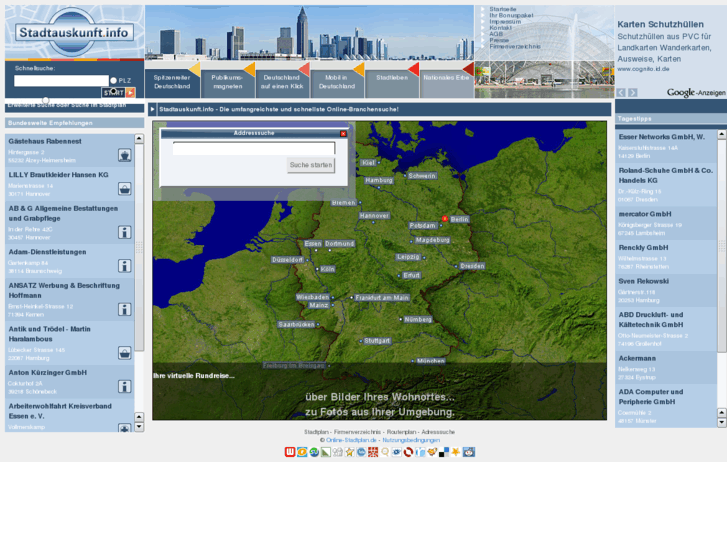
Task: Click the red Mister Wong bookmark icon
Action: 290,452
